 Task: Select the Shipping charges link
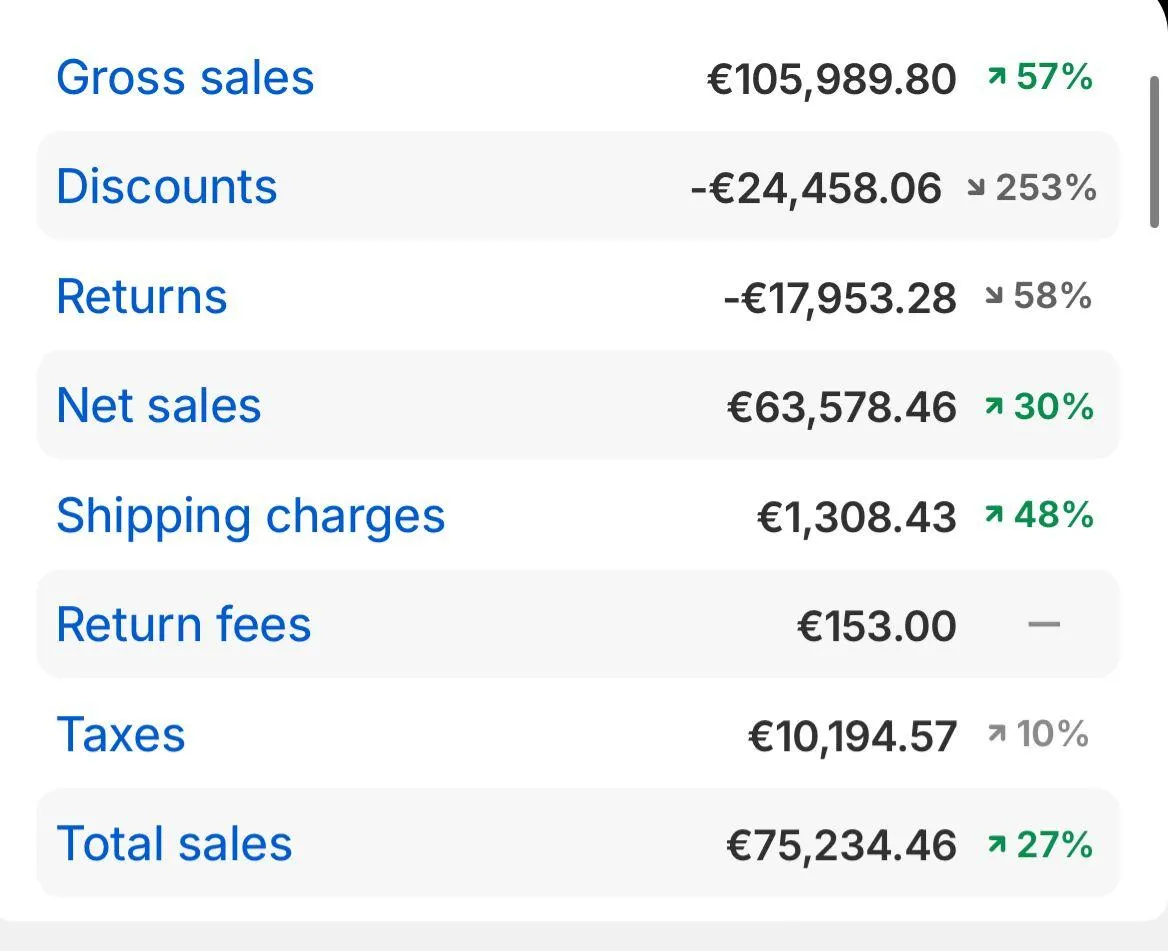[250, 516]
